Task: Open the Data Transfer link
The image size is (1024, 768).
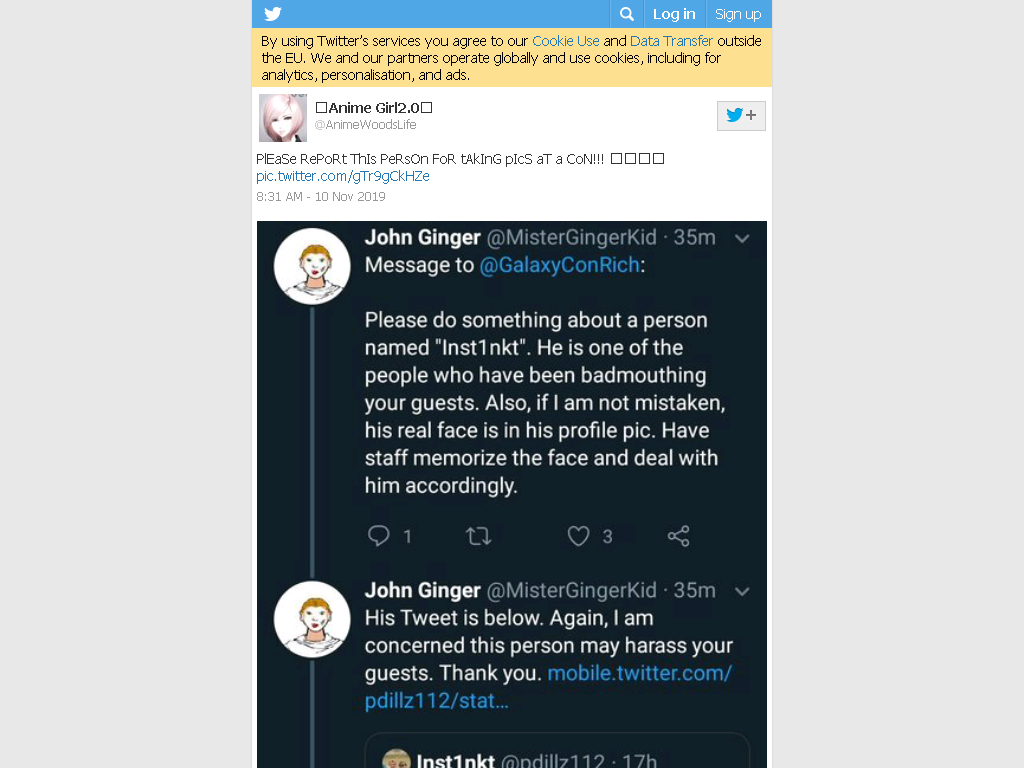Action: [671, 41]
